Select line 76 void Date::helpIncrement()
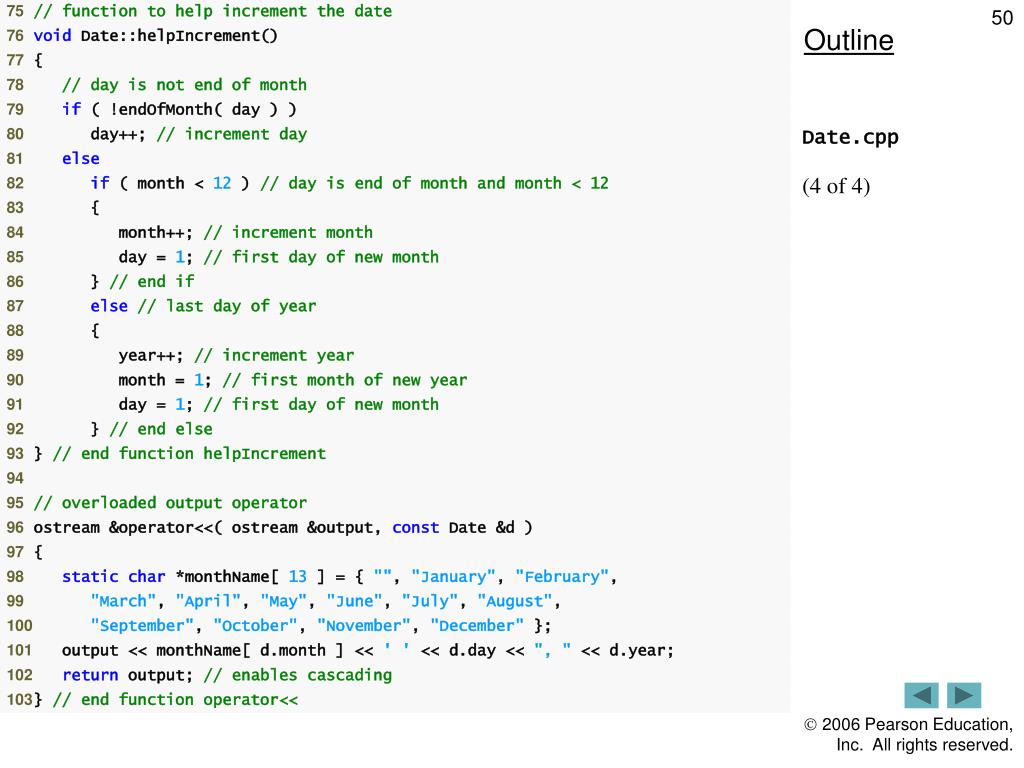 [155, 35]
